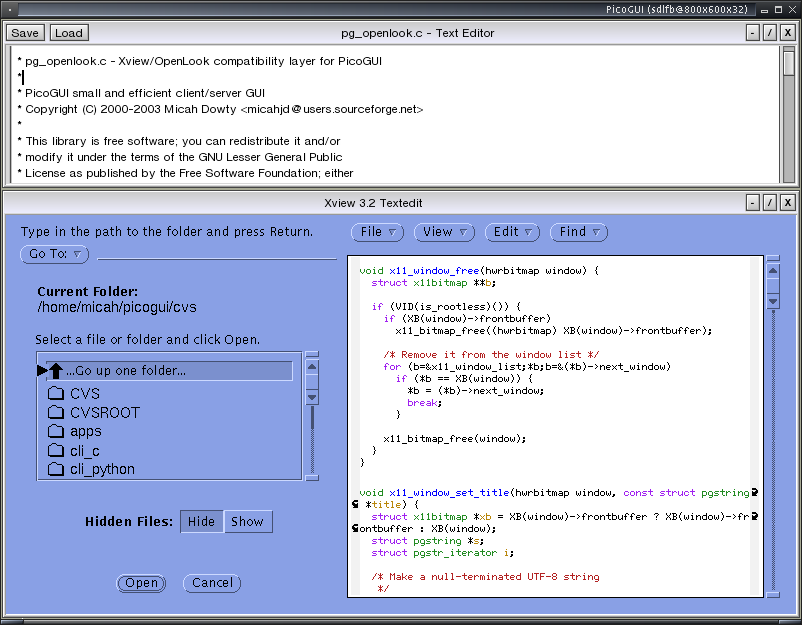This screenshot has height=625, width=802.
Task: Open the Edit menu dropdown
Action: [512, 232]
